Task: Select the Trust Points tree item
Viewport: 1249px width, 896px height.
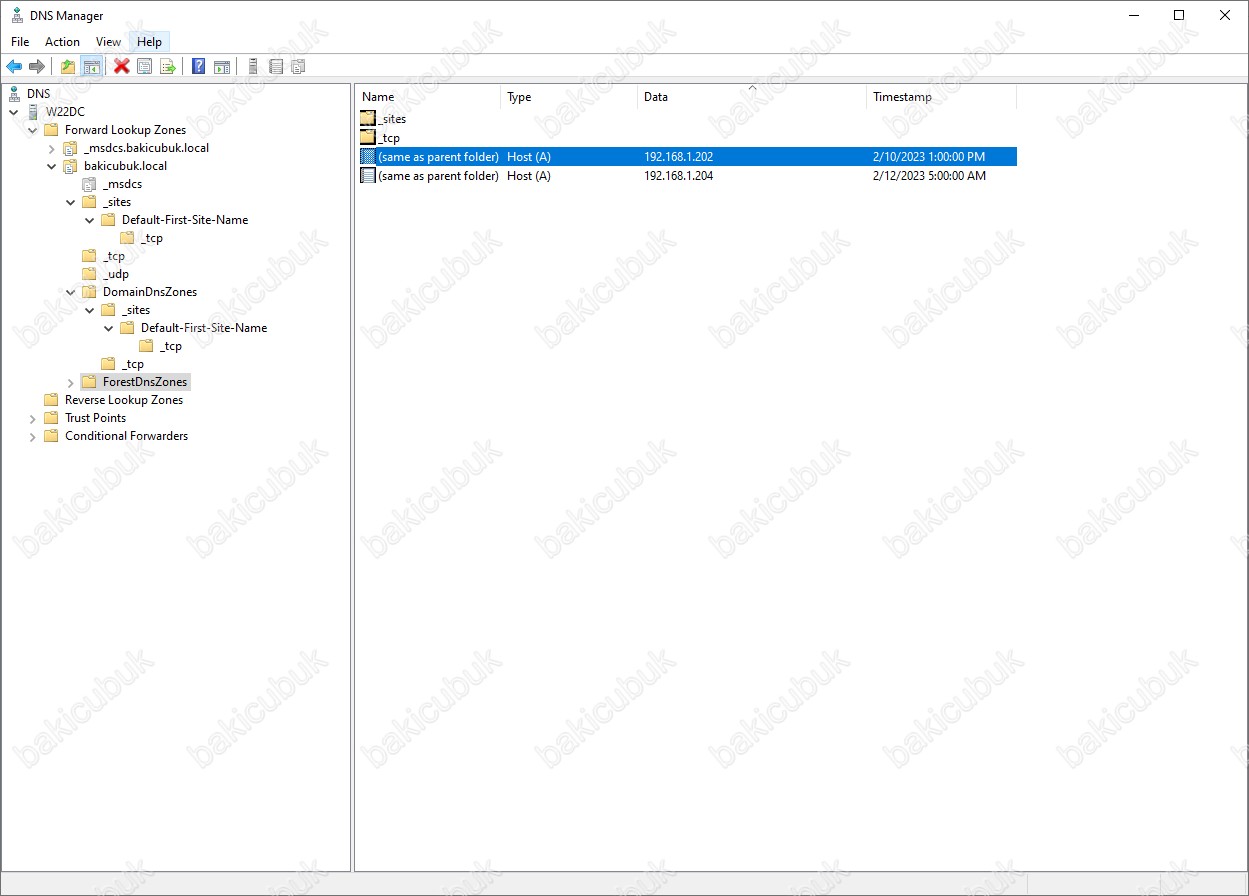Action: pos(96,418)
